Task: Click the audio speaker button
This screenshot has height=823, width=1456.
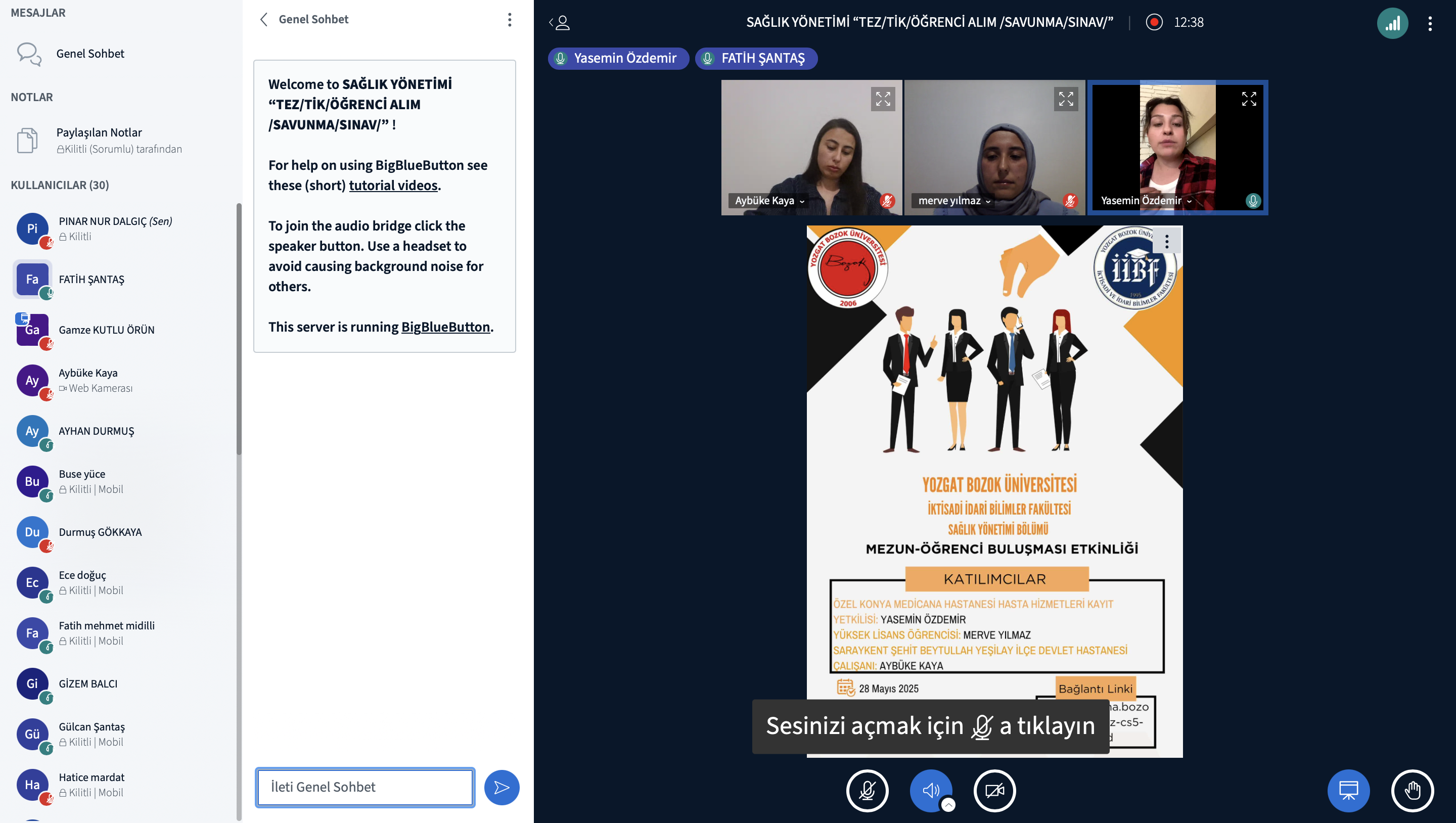Action: (x=930, y=790)
